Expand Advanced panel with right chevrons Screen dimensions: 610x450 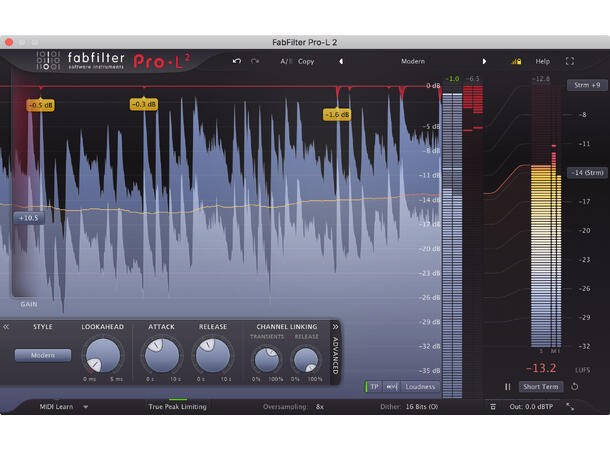click(335, 327)
